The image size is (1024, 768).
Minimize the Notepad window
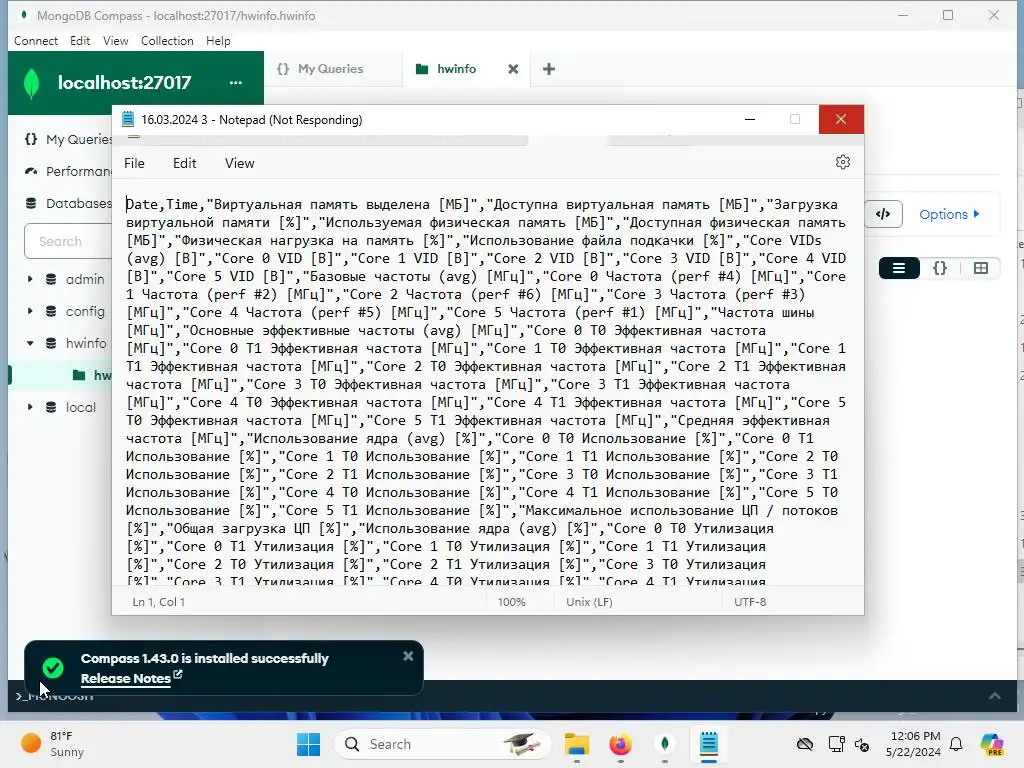pyautogui.click(x=750, y=120)
